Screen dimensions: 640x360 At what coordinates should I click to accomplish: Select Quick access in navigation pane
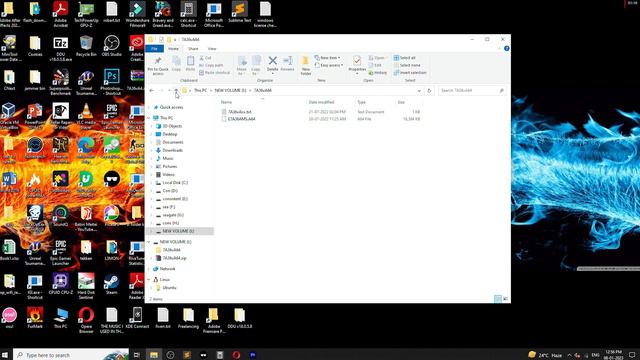pos(171,107)
